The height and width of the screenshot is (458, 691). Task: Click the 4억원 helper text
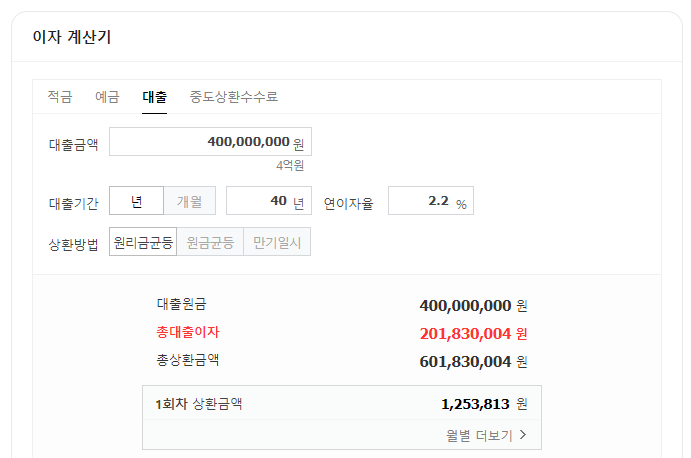(x=290, y=166)
